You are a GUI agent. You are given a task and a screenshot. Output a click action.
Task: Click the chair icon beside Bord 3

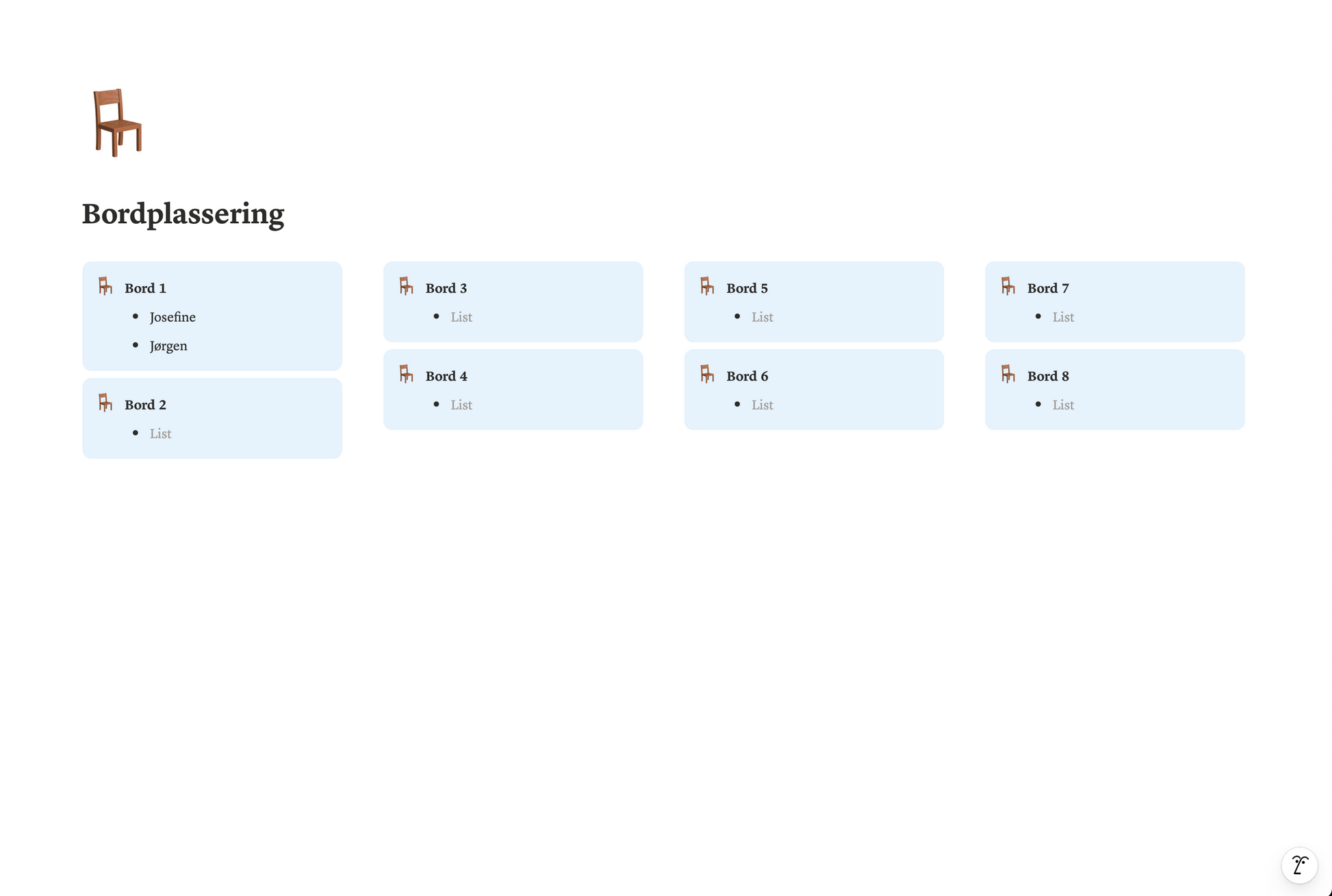click(407, 286)
